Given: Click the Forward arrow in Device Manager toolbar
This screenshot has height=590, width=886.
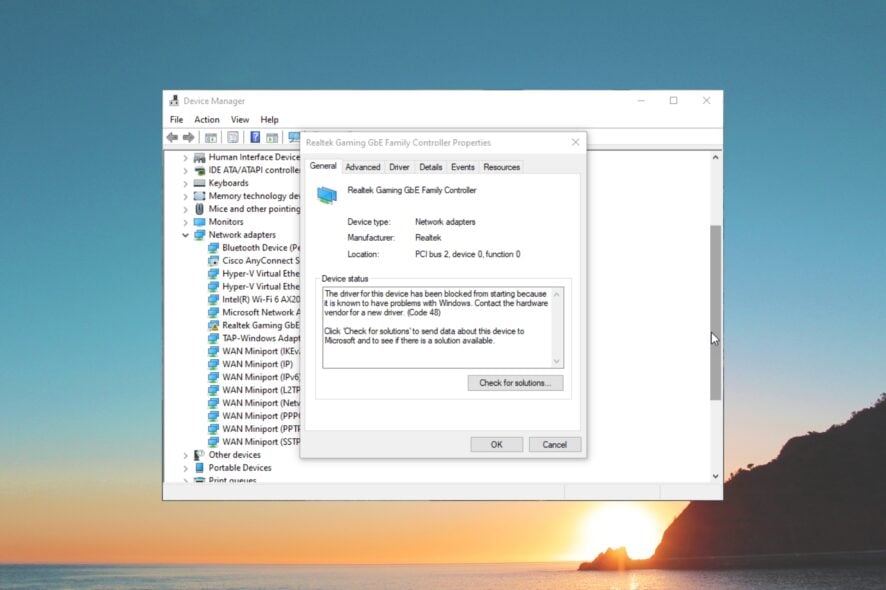Looking at the screenshot, I should click(x=189, y=137).
